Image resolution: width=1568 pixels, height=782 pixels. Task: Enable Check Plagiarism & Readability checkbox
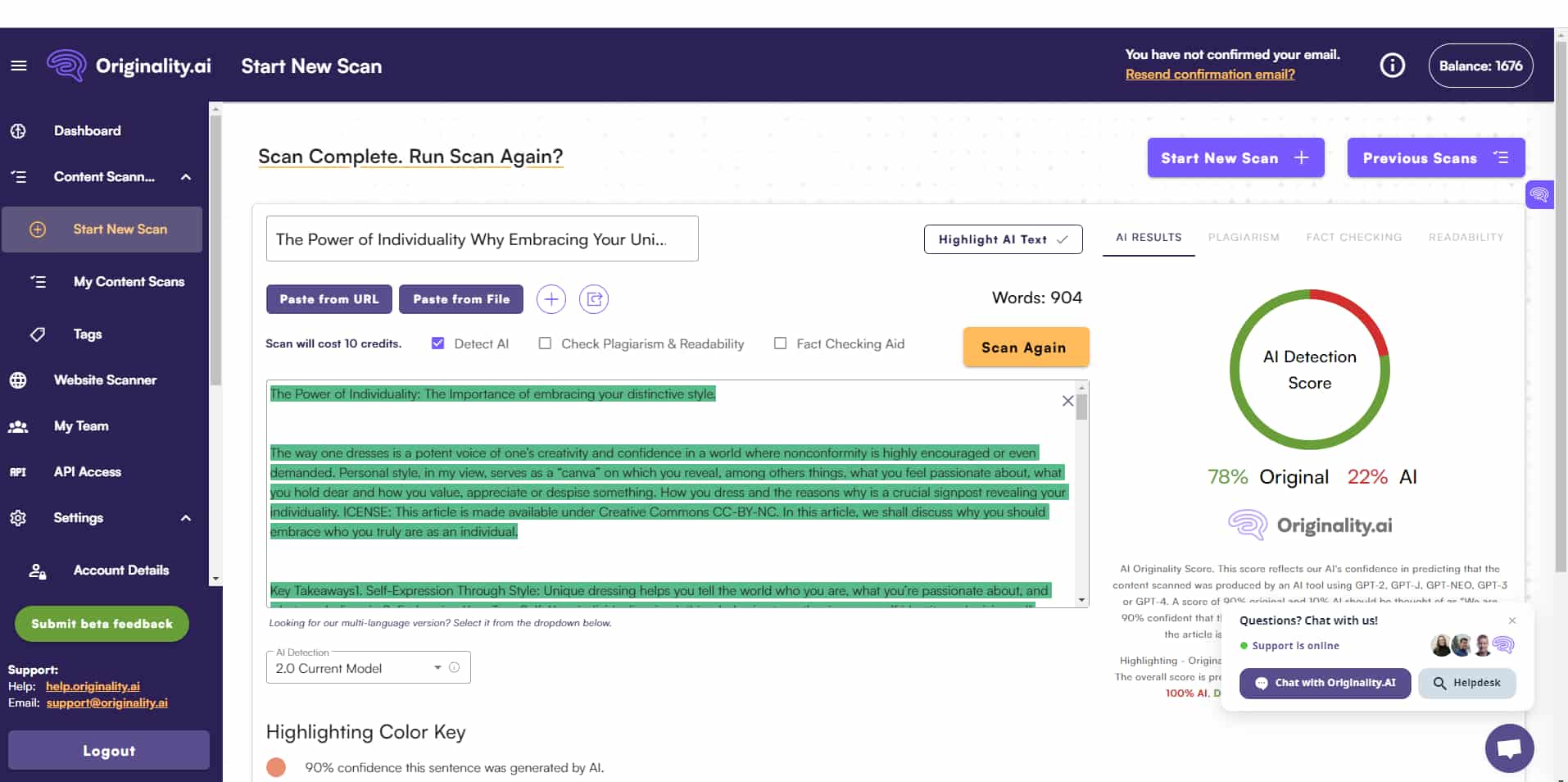click(x=545, y=343)
